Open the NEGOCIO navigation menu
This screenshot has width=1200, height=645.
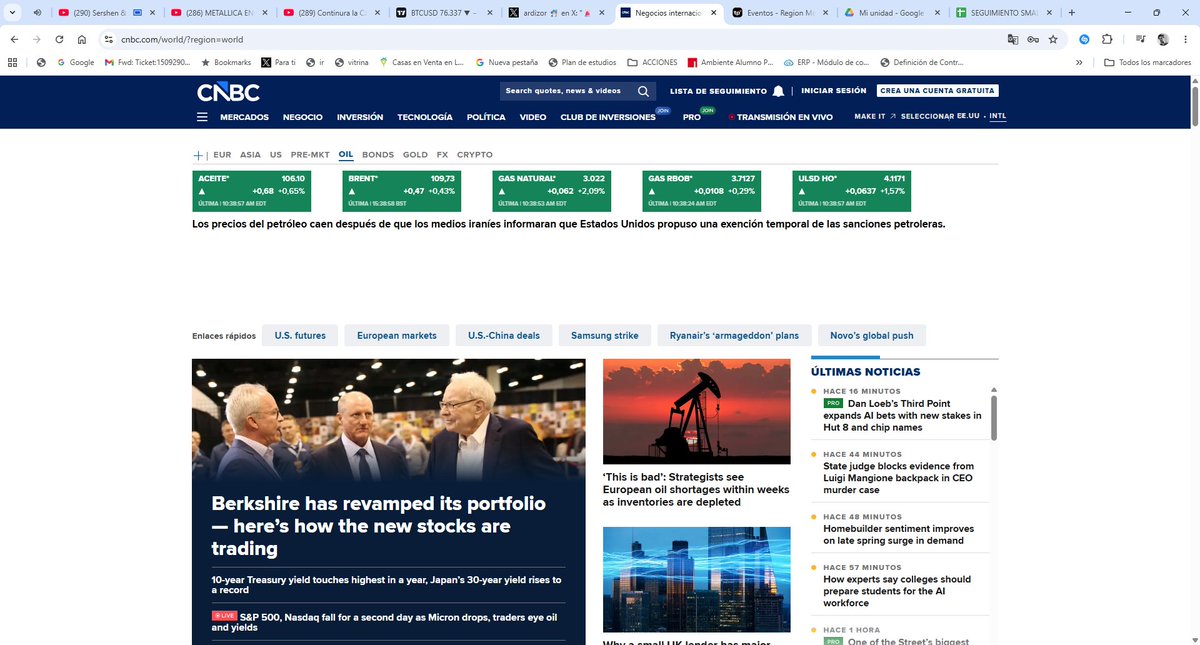coord(303,117)
